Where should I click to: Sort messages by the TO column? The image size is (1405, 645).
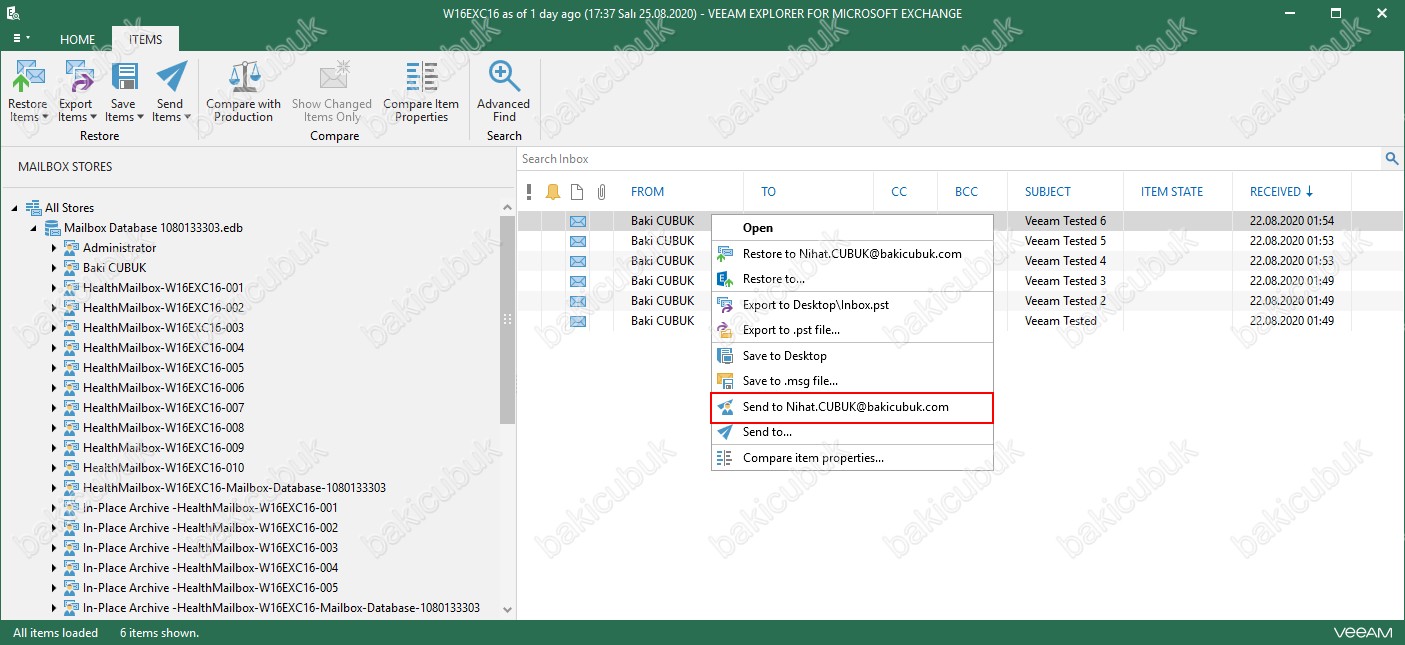click(768, 192)
